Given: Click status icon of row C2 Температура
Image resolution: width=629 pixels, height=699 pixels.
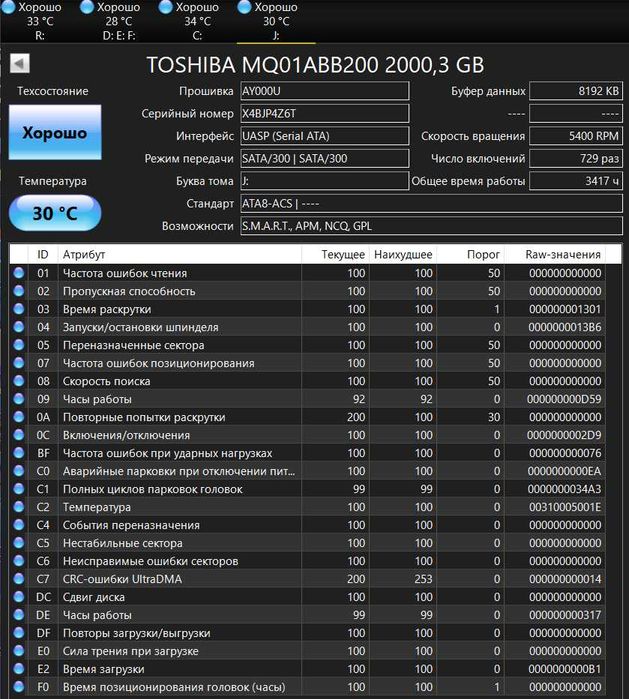Looking at the screenshot, I should (19, 506).
